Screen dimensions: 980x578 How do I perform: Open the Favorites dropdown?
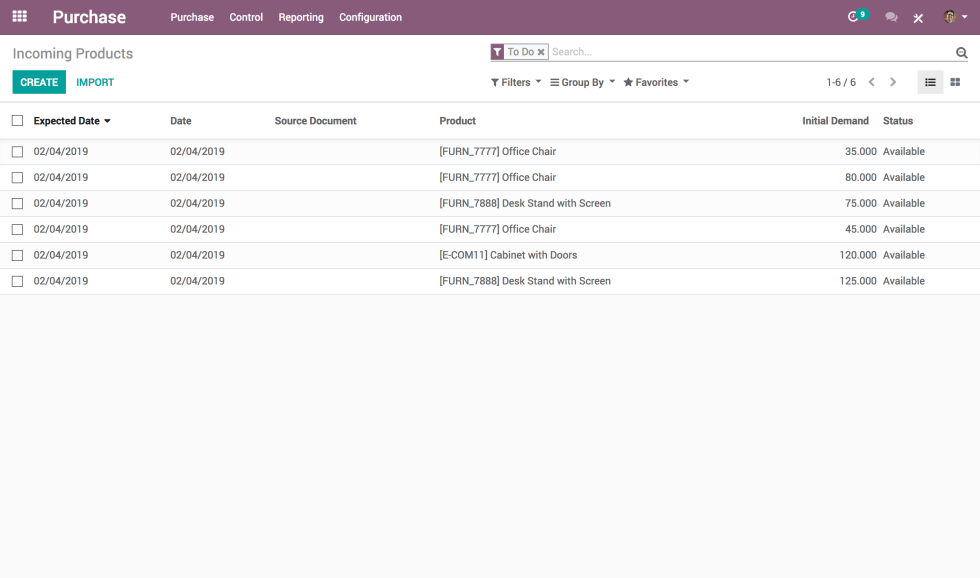pos(654,82)
